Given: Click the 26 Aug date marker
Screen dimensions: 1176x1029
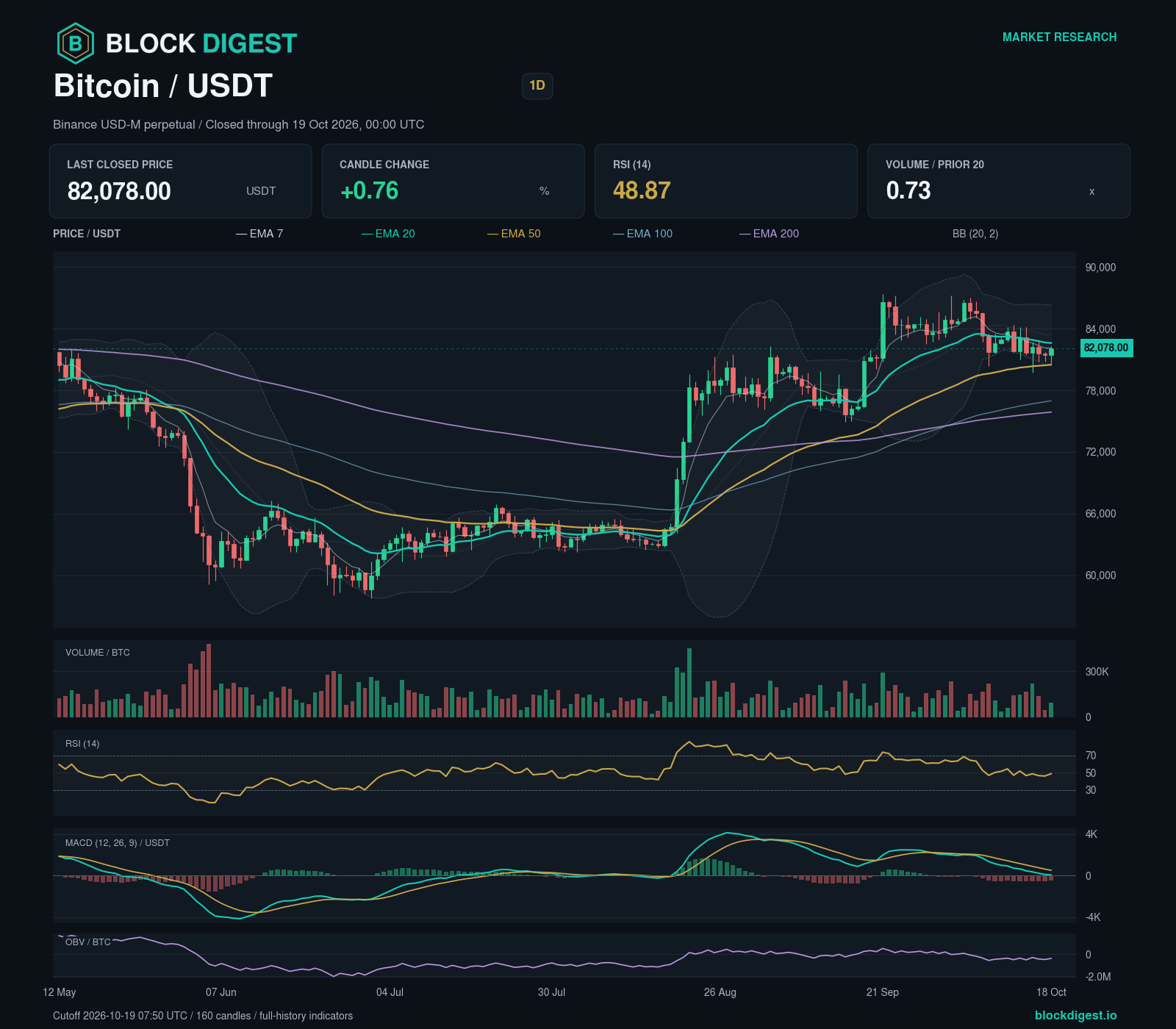Looking at the screenshot, I should 720,992.
